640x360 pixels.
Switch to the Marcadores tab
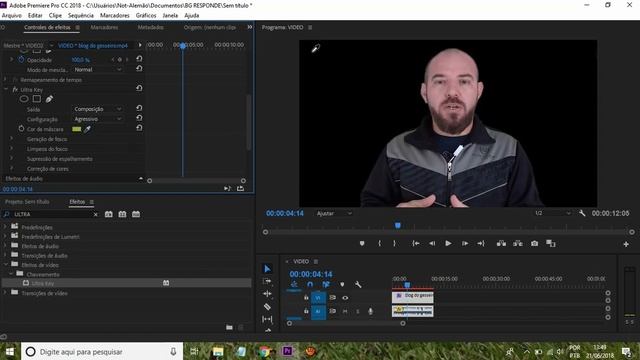pos(104,27)
